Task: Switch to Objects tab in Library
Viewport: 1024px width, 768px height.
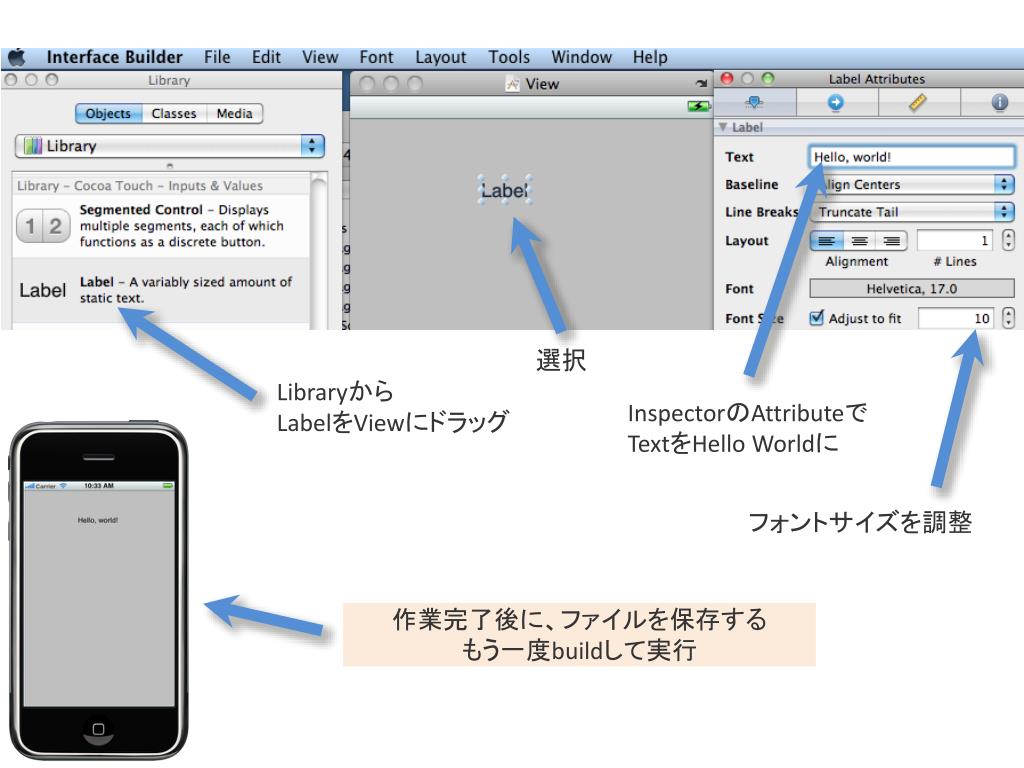Action: pos(108,114)
